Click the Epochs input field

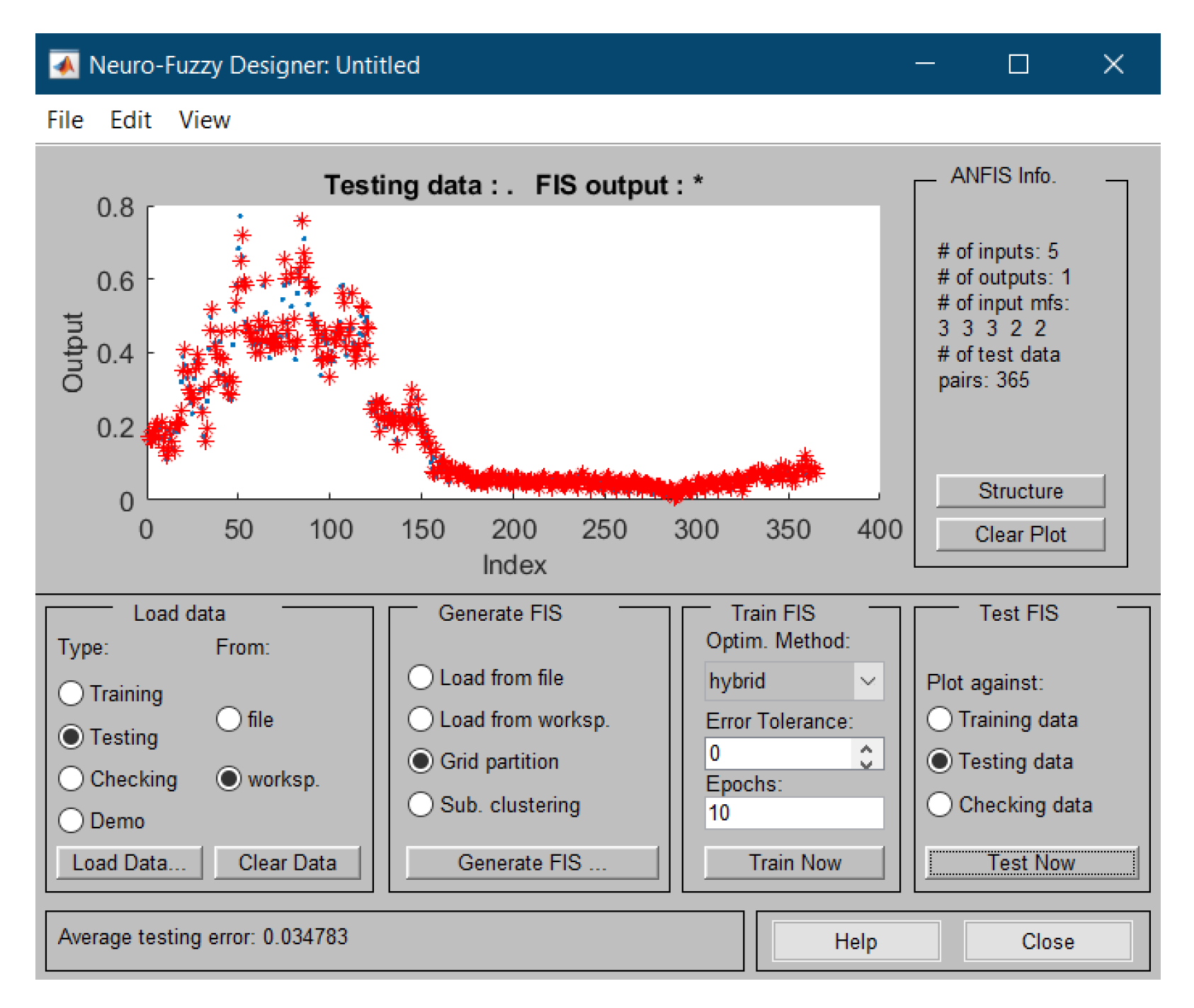pyautogui.click(x=795, y=813)
